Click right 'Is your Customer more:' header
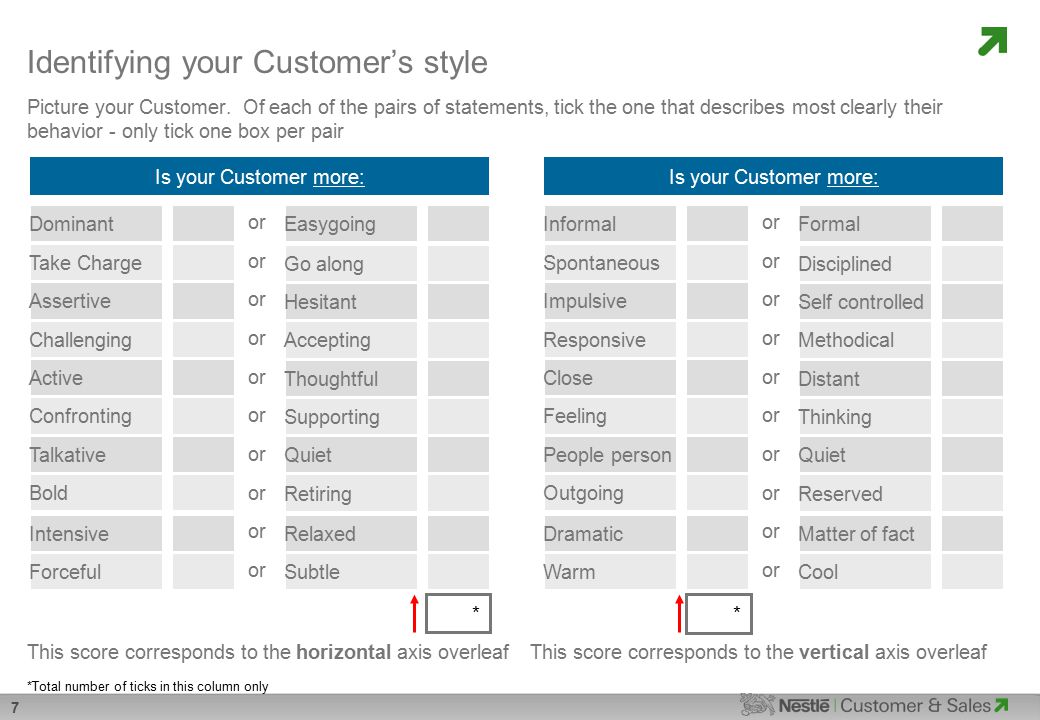 coord(773,176)
